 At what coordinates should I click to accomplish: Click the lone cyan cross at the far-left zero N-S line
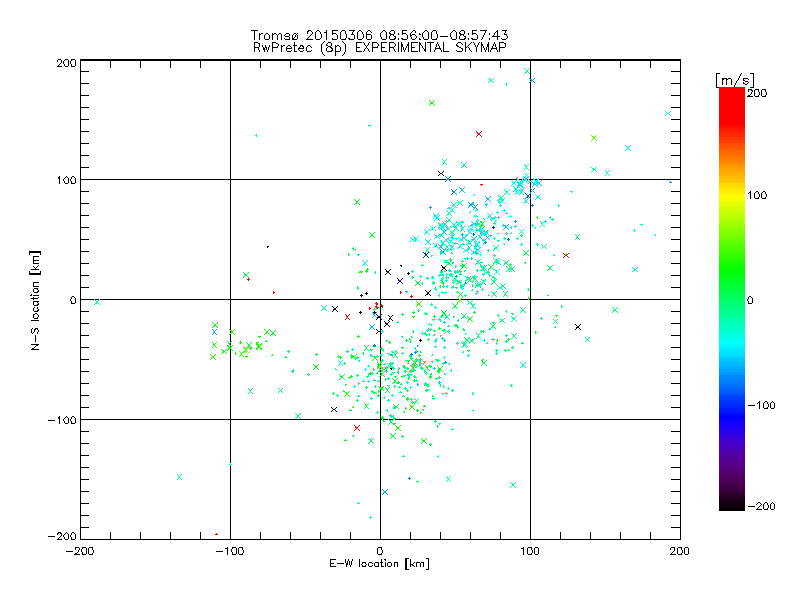[x=97, y=302]
